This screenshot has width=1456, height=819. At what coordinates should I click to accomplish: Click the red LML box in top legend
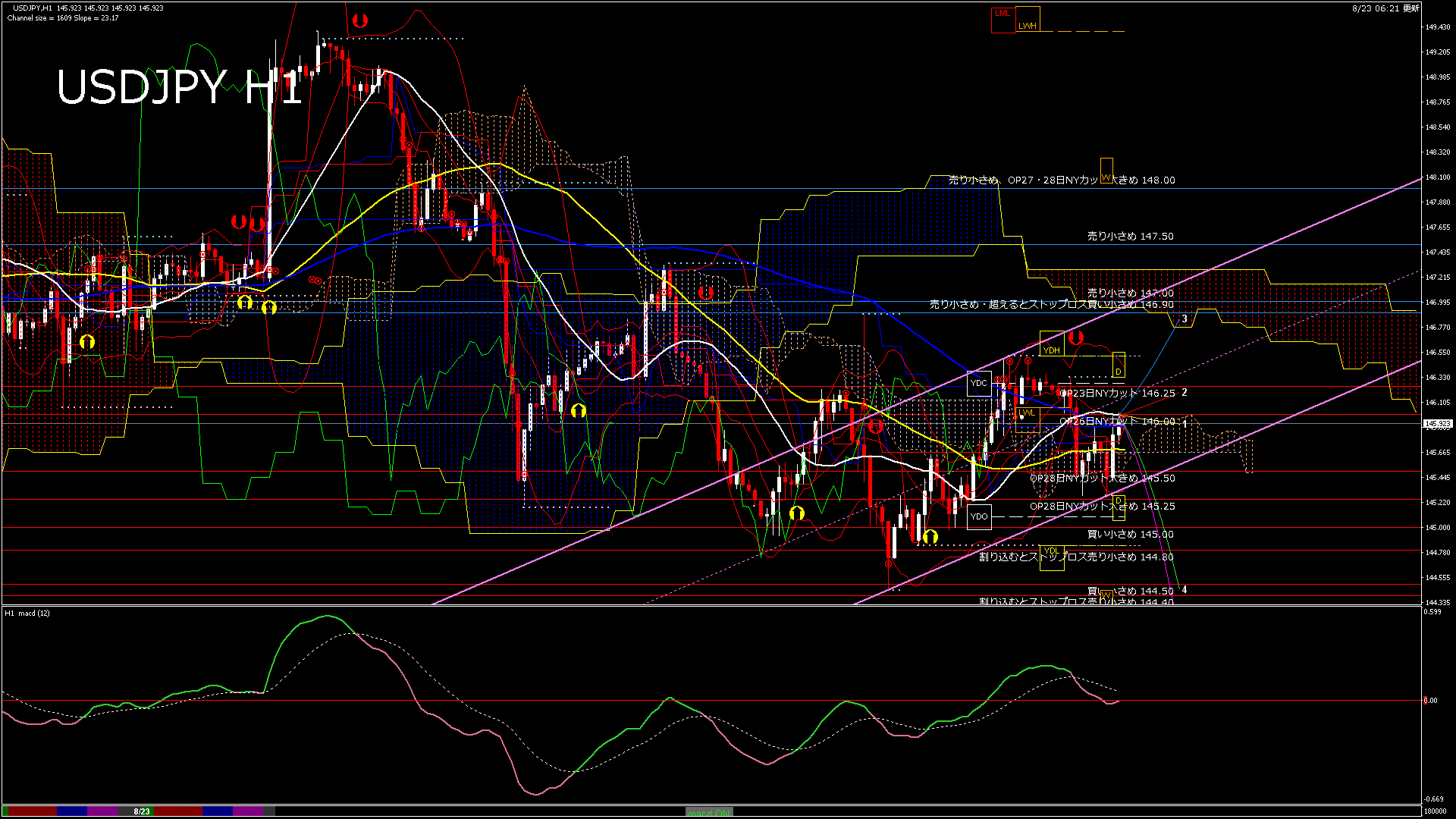click(x=1003, y=20)
